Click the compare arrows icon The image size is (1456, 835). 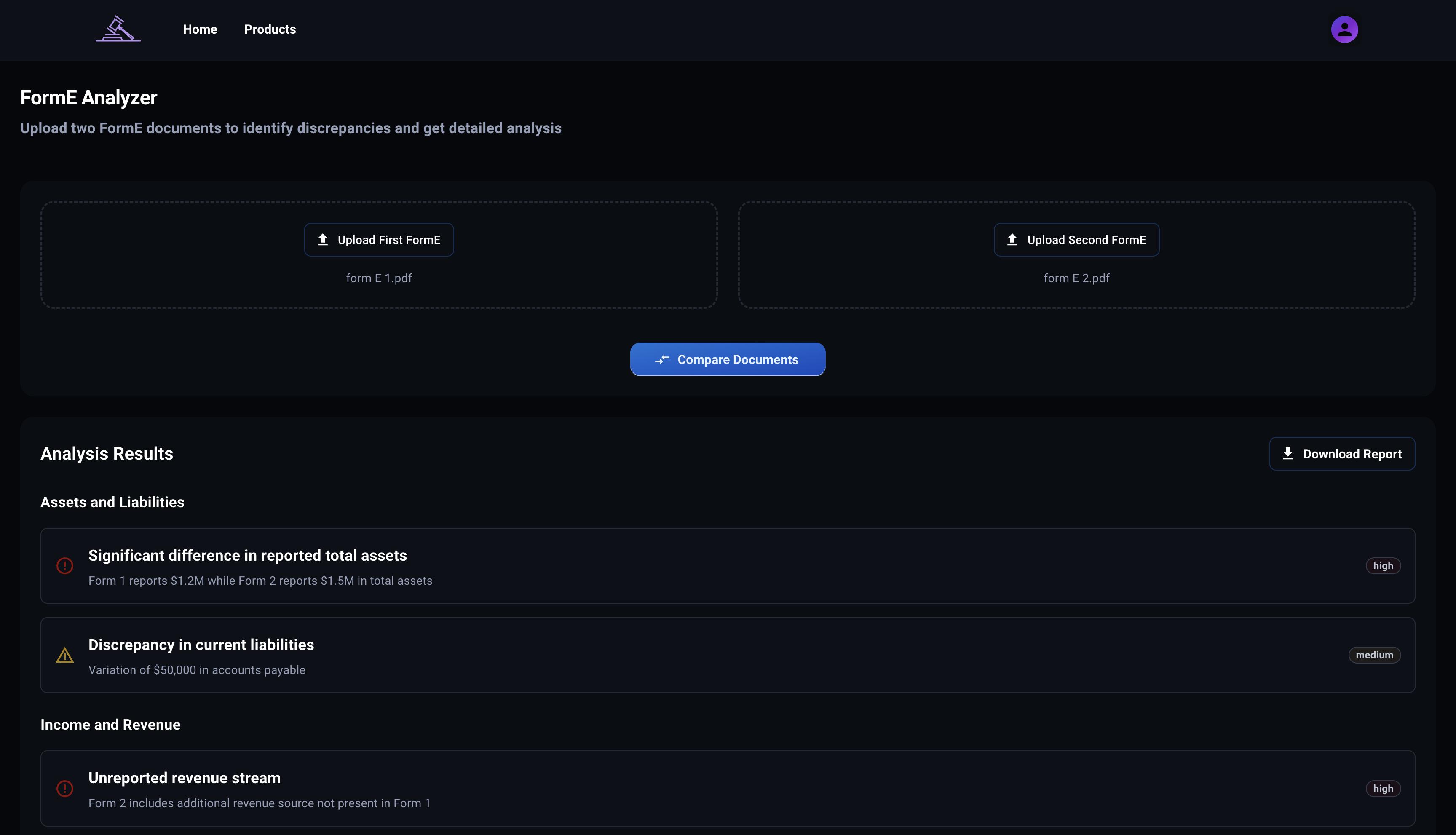point(662,360)
